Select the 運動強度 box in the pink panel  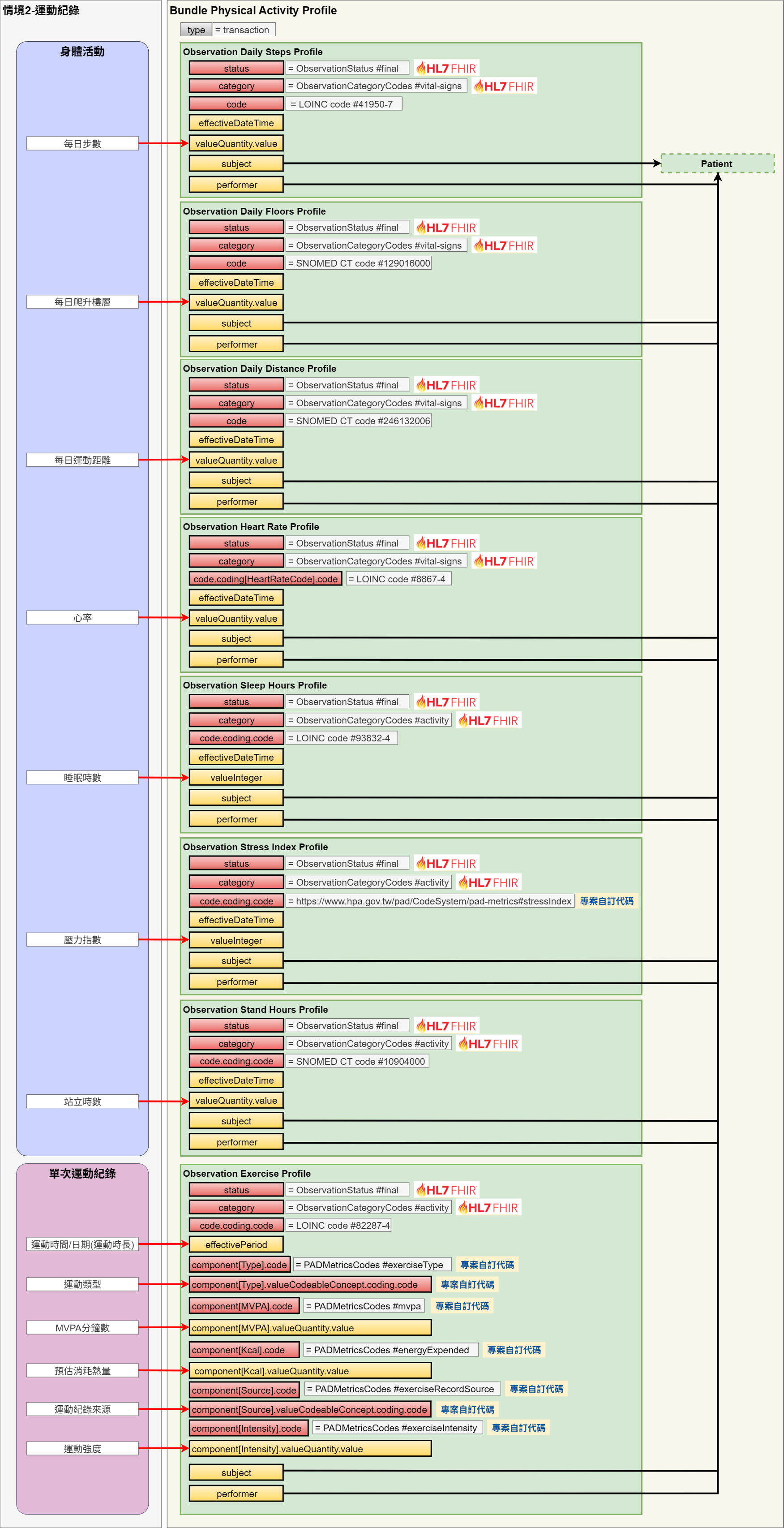point(82,1449)
